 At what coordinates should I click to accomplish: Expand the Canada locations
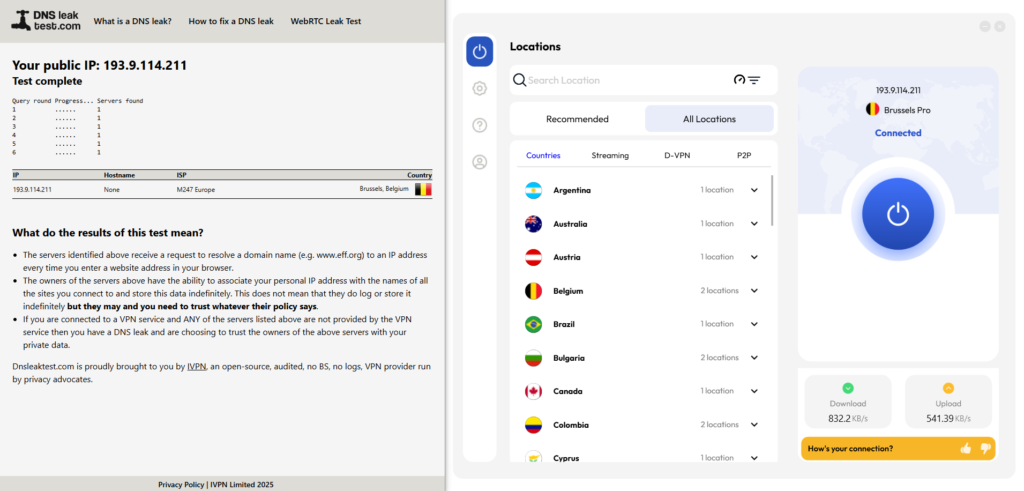[x=754, y=392]
